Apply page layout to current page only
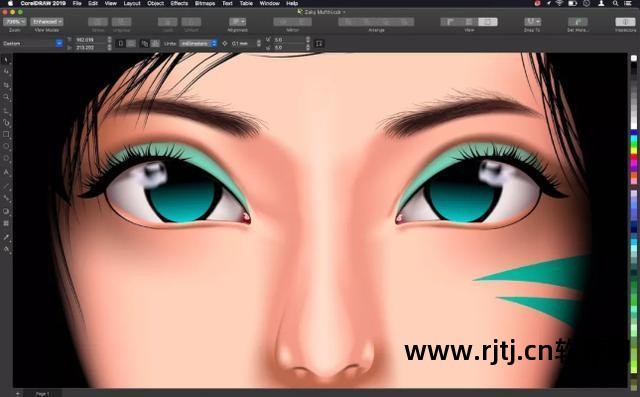Image resolution: width=640 pixels, height=397 pixels. (155, 43)
